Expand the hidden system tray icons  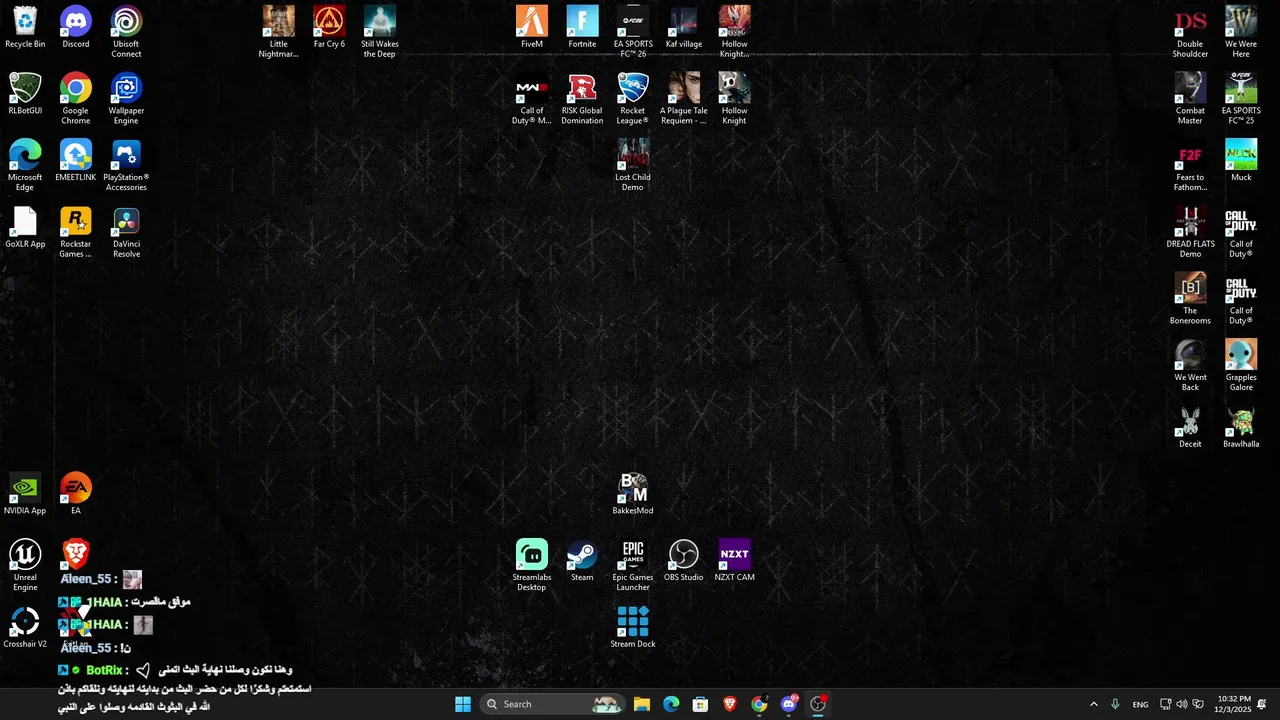pyautogui.click(x=1093, y=704)
